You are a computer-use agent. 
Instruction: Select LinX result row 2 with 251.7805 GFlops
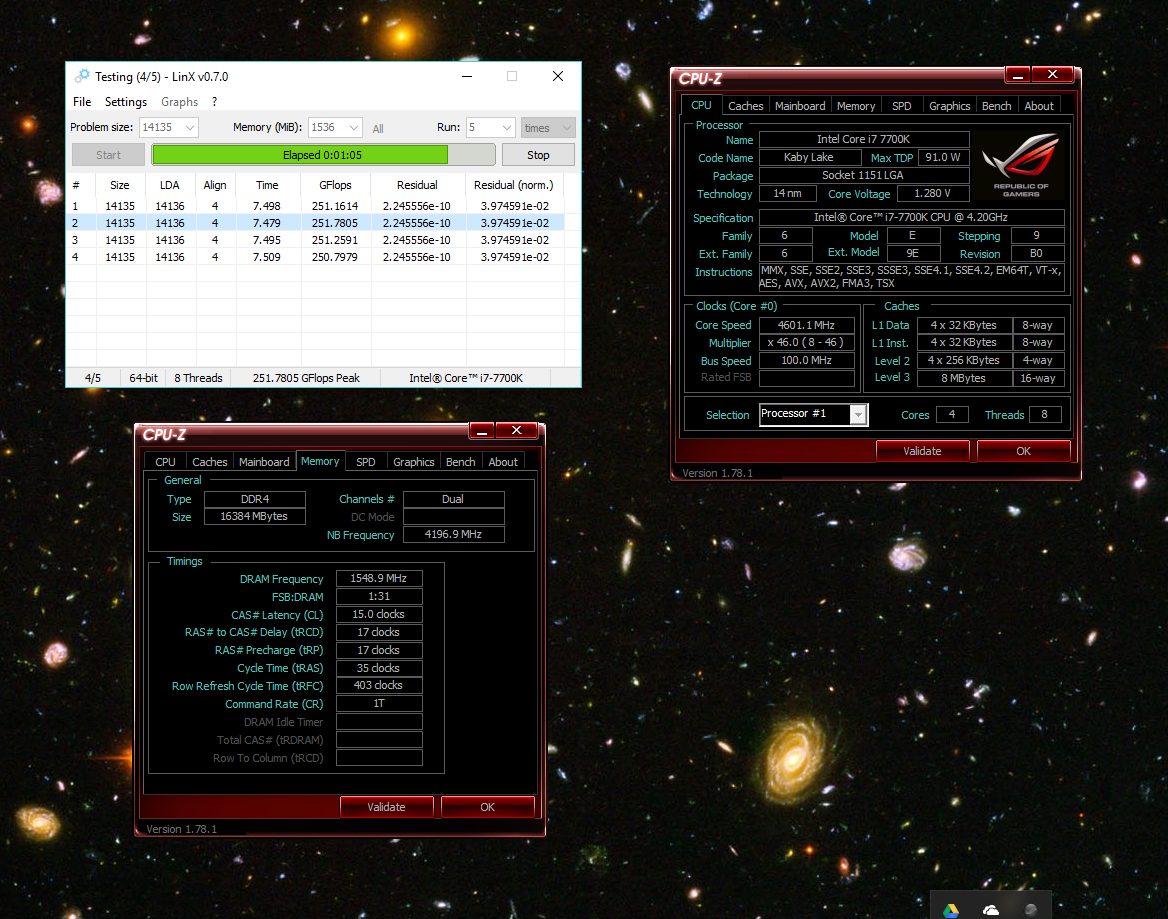315,223
